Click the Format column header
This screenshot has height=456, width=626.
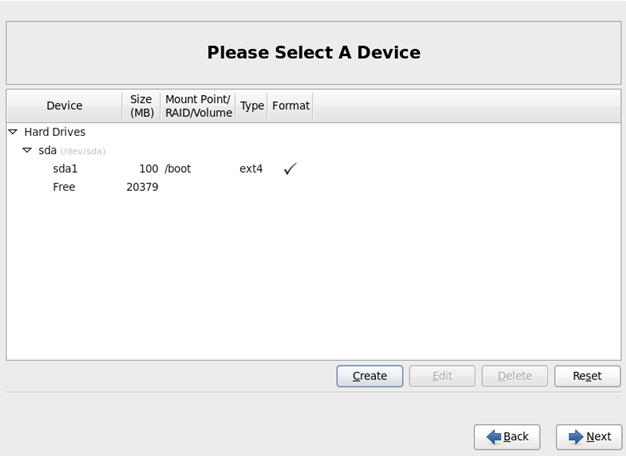click(x=291, y=106)
